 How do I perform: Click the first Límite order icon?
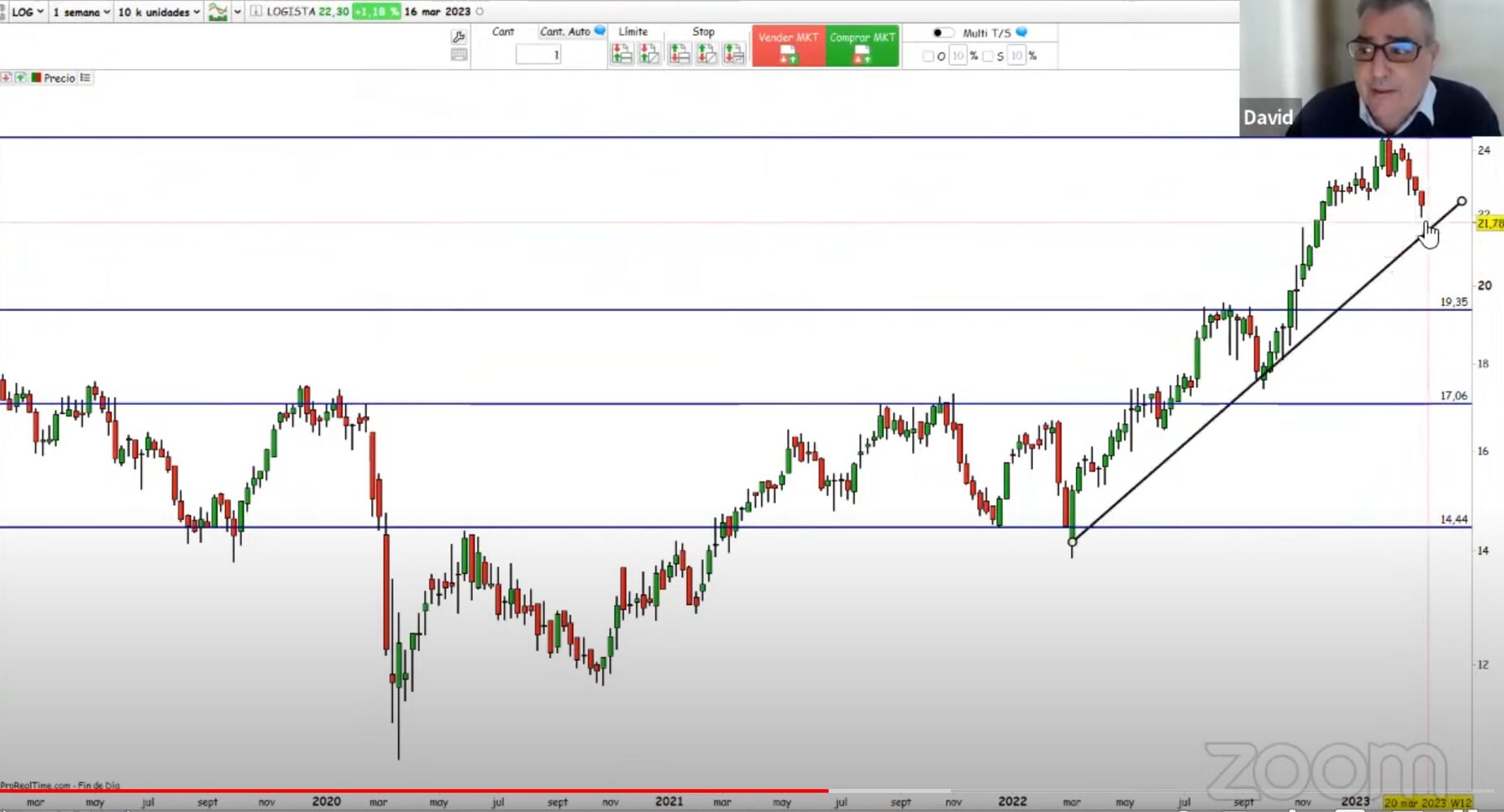tap(622, 54)
